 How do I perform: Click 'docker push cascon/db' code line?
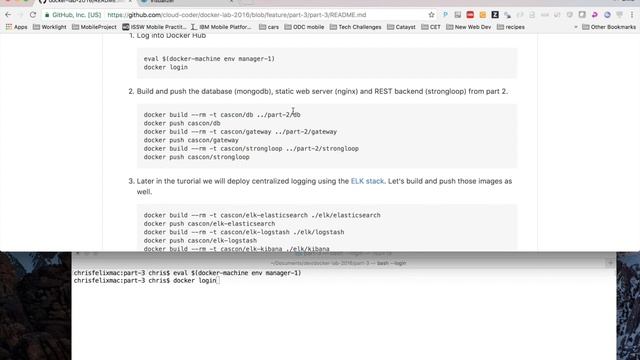click(x=182, y=123)
